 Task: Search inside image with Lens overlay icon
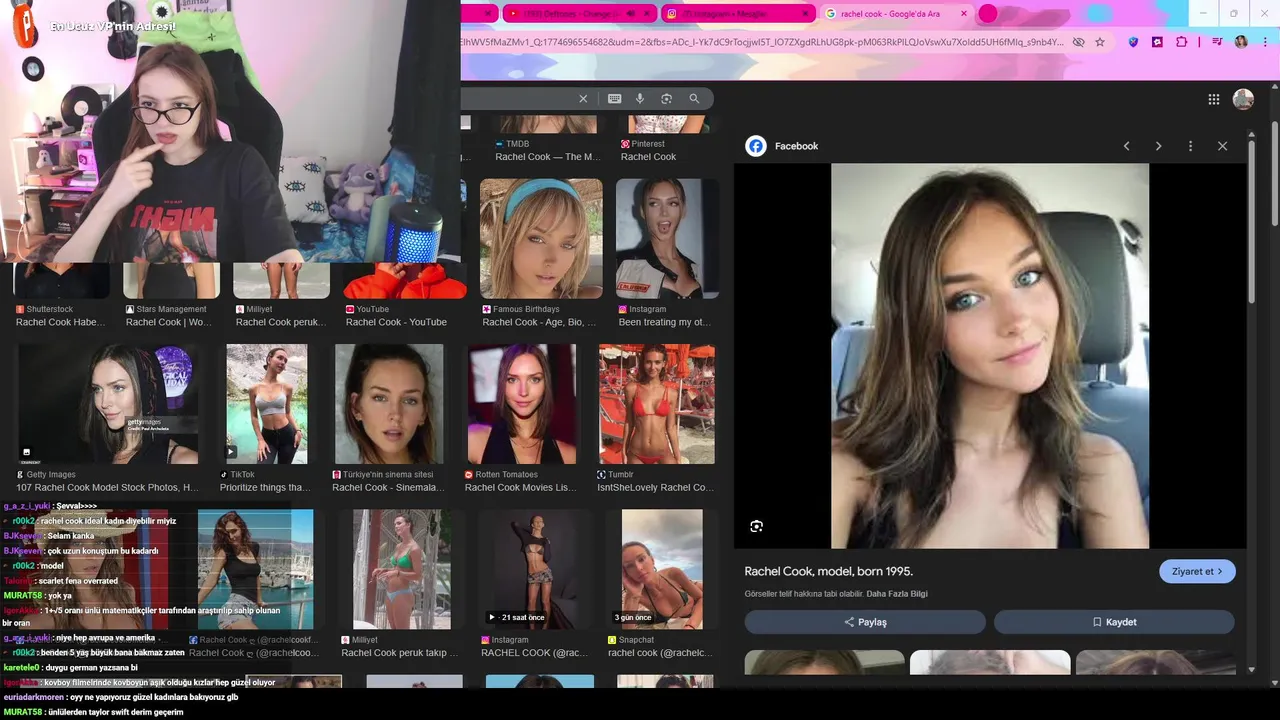coord(756,526)
